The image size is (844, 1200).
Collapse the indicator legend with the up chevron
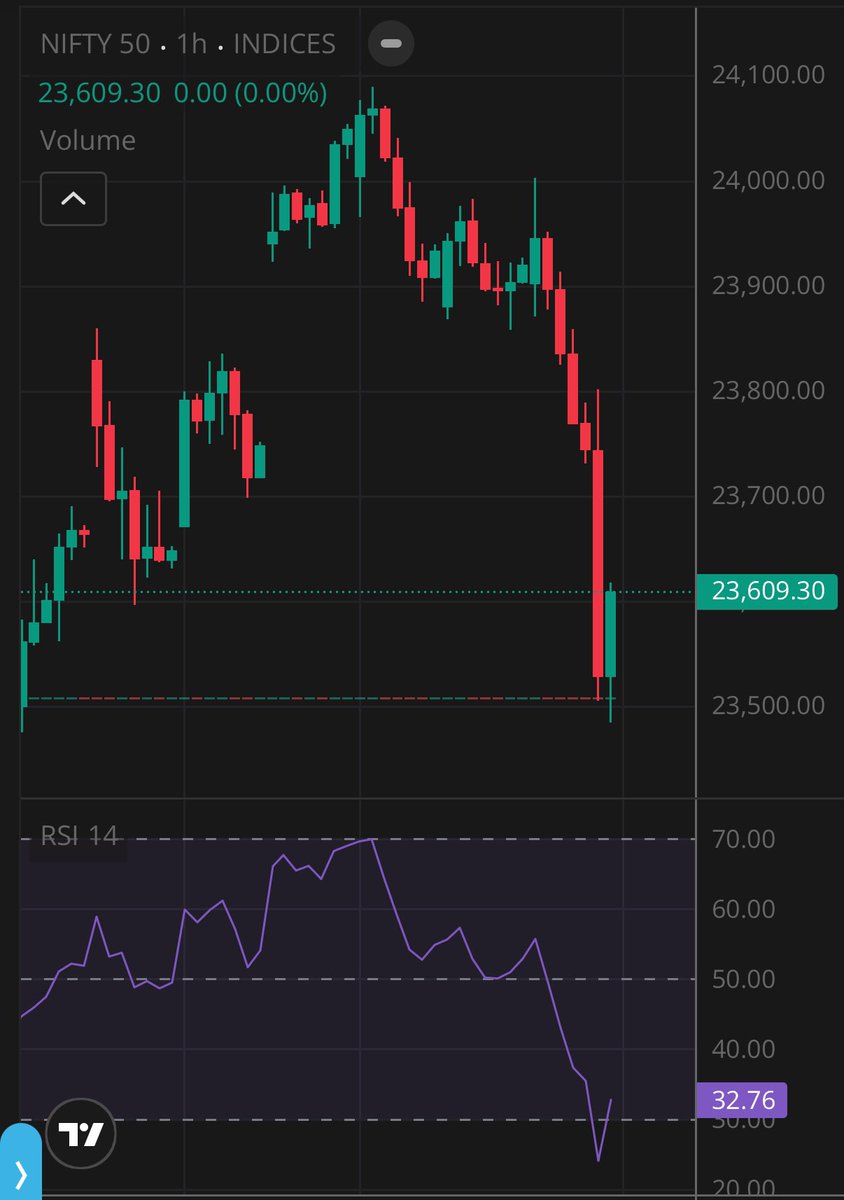coord(73,199)
